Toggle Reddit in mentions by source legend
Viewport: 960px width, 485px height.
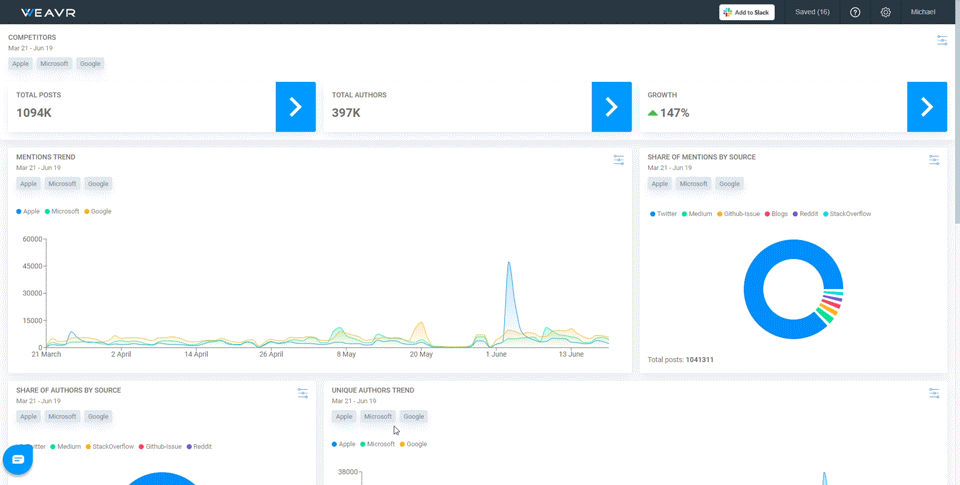point(806,214)
